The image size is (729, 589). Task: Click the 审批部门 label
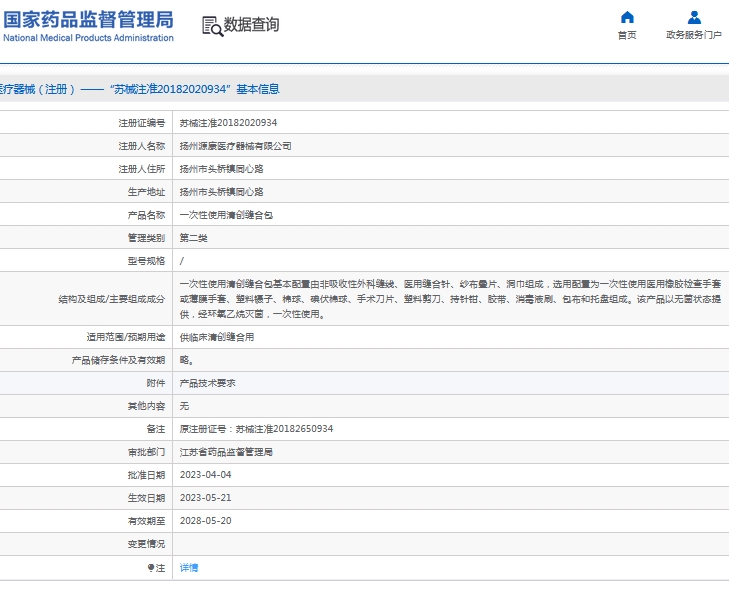point(146,452)
